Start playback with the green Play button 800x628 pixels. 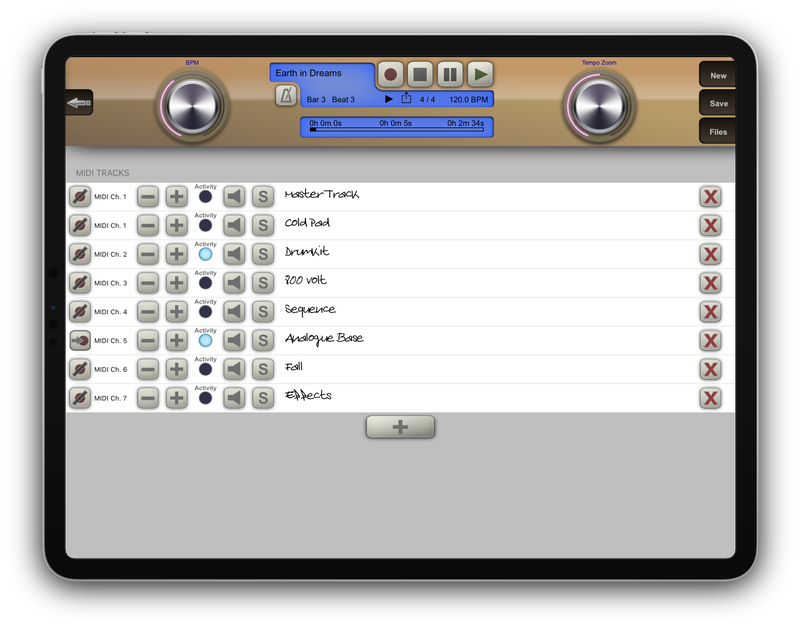[x=481, y=74]
